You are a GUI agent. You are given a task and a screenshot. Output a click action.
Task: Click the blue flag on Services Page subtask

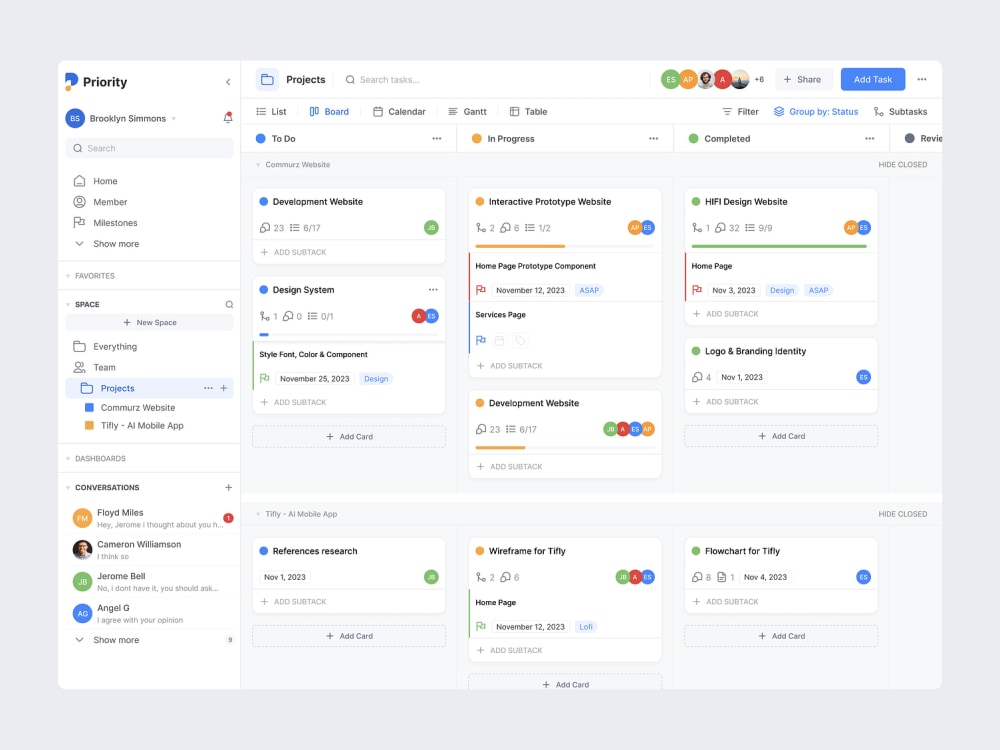pos(481,340)
